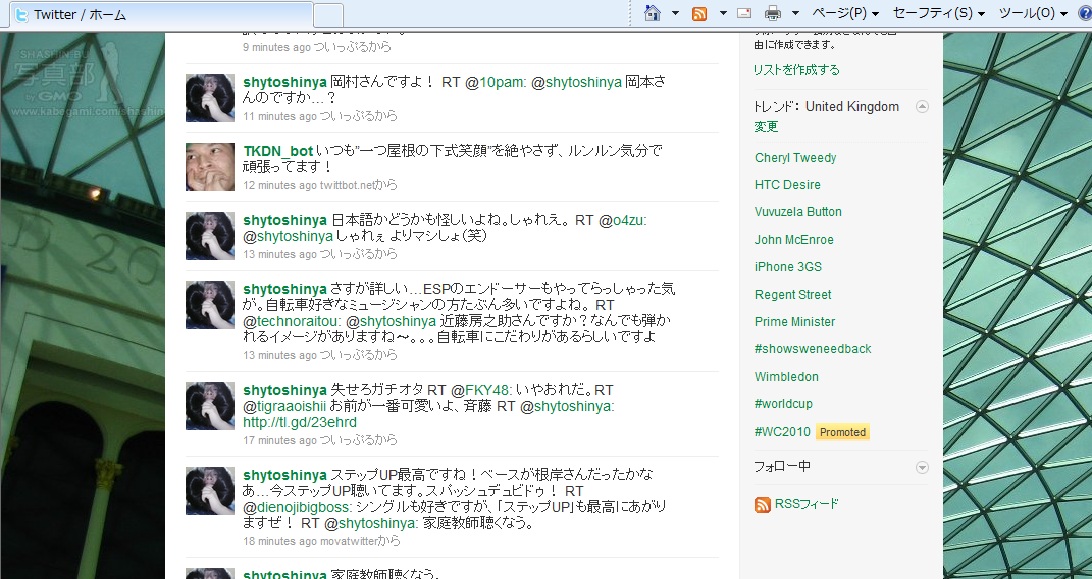The width and height of the screenshot is (1092, 579).
Task: Select the Twitter / ホーム browser tab
Action: (161, 15)
